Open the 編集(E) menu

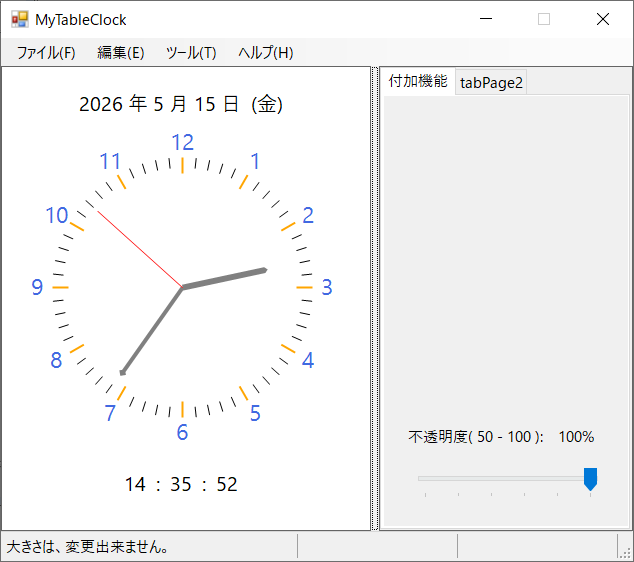[x=120, y=53]
